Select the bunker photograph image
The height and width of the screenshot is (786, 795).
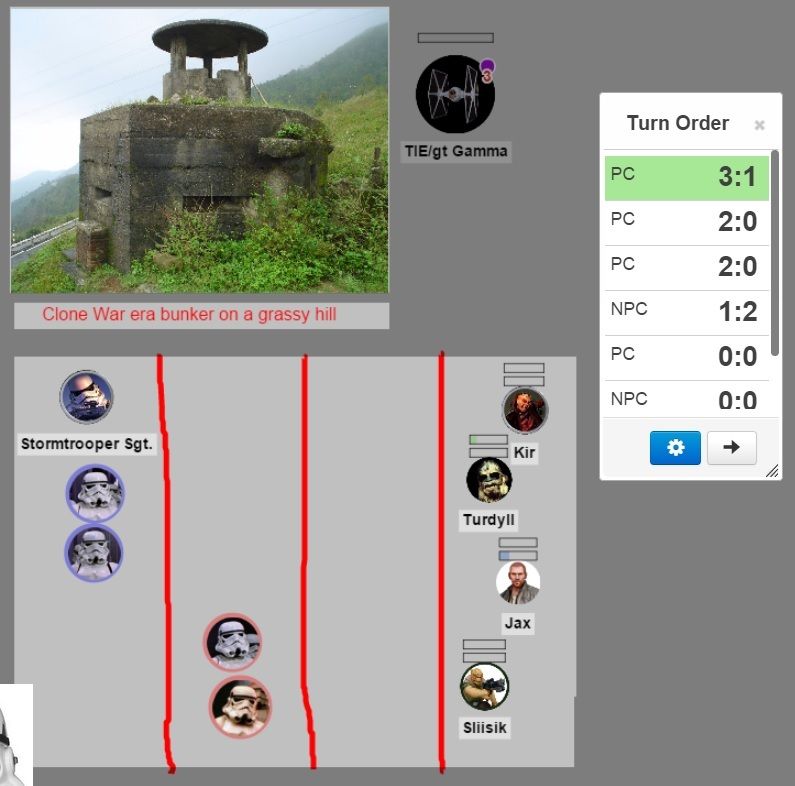pyautogui.click(x=199, y=150)
